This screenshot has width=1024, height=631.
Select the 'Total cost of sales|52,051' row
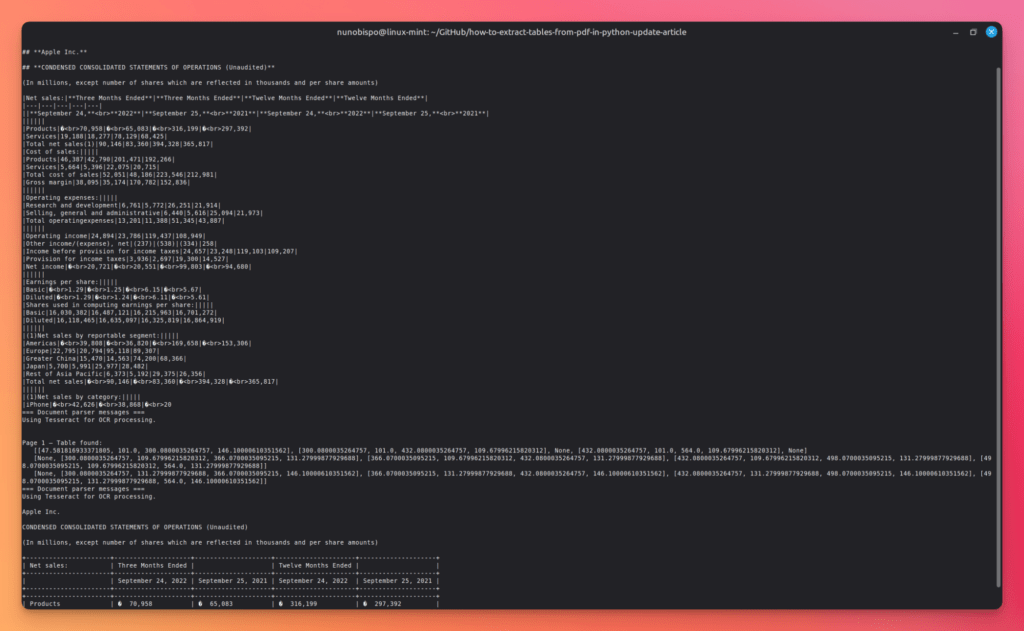click(120, 175)
